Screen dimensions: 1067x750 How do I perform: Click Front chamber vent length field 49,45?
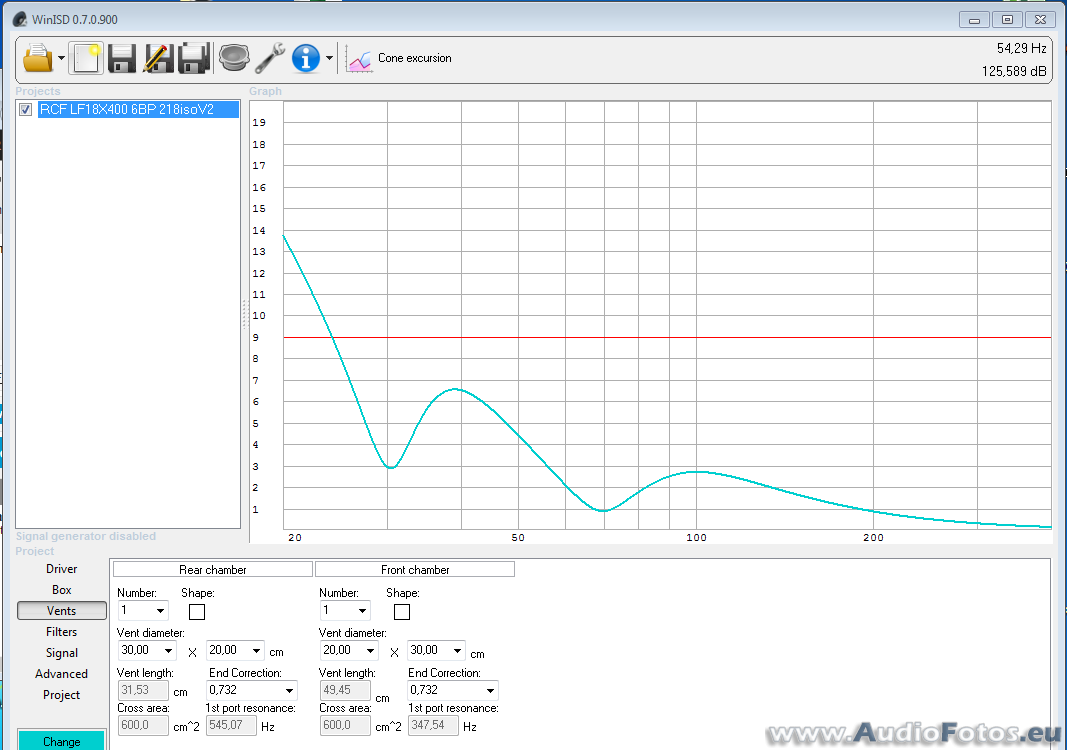(x=345, y=690)
